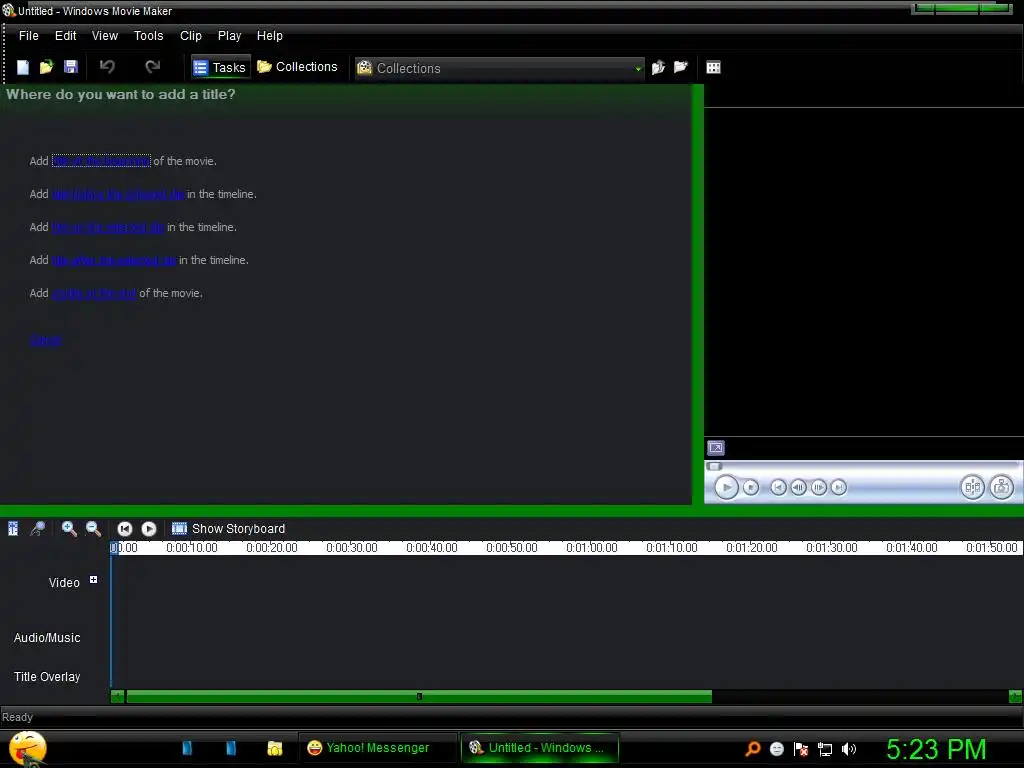The width and height of the screenshot is (1024, 768).
Task: Switch to Yahoo! Messenger in taskbar
Action: click(x=377, y=748)
